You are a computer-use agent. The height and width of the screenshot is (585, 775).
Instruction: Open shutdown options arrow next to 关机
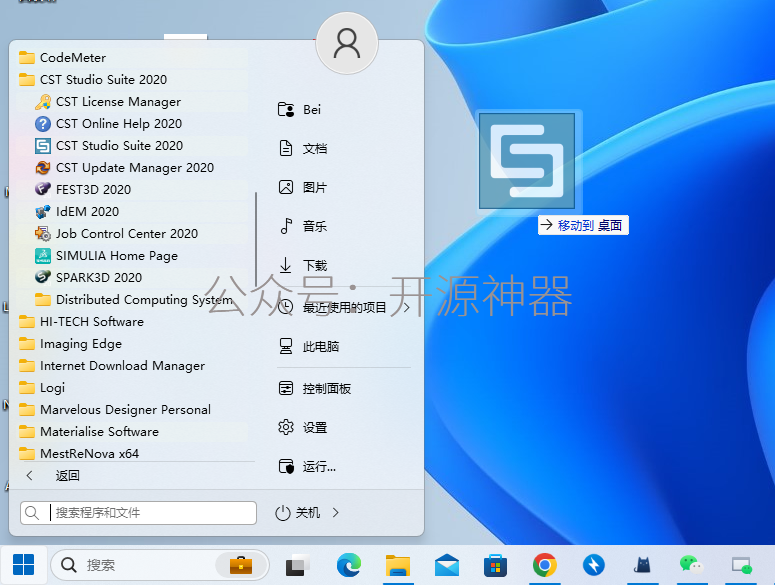click(336, 512)
